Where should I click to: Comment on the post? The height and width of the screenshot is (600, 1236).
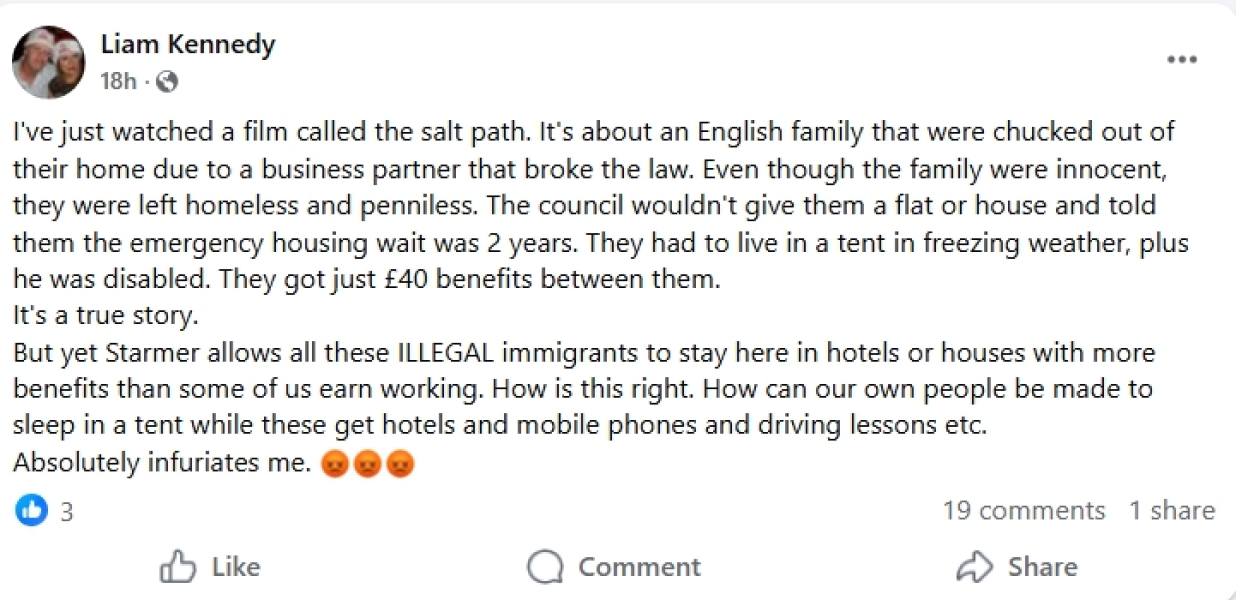(612, 566)
